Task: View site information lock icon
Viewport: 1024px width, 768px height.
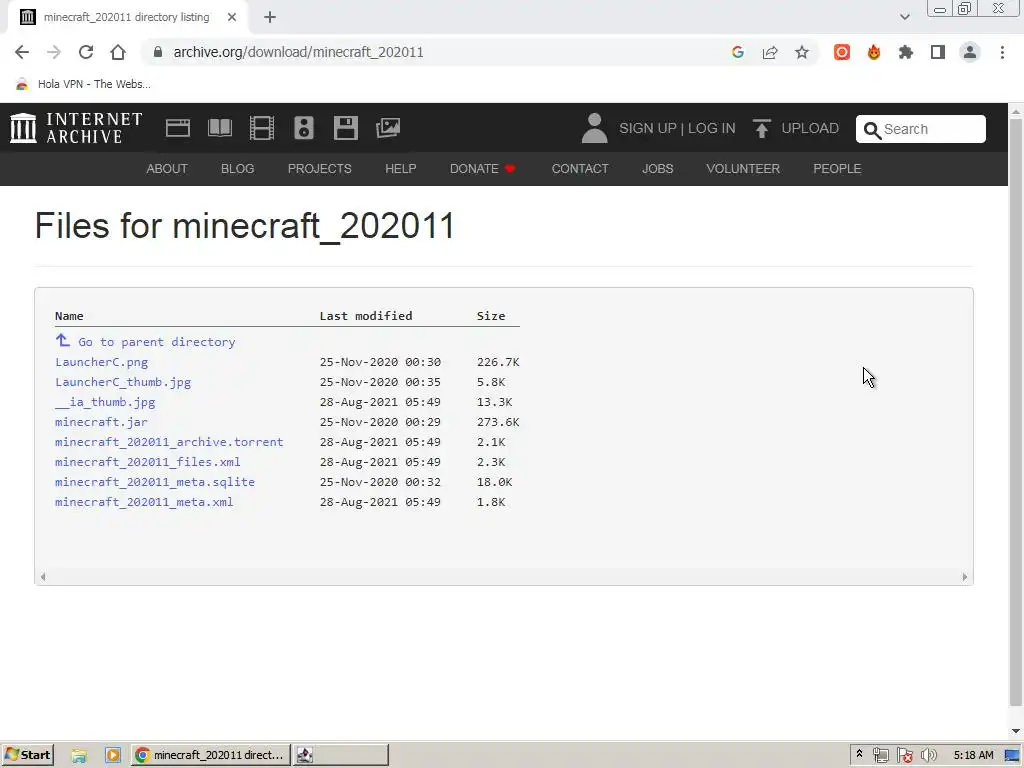Action: tap(157, 52)
